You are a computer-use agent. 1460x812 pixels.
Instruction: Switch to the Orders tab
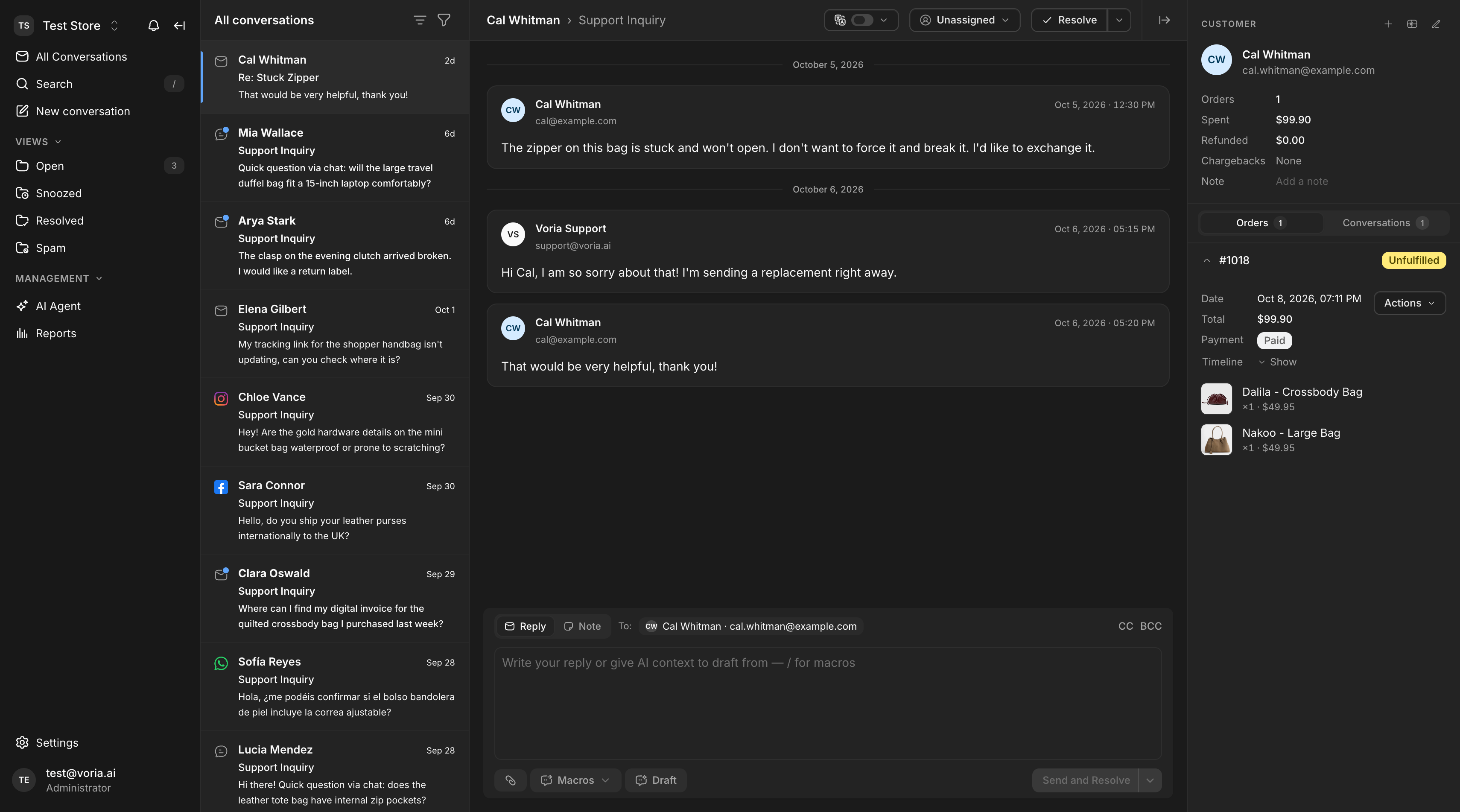tap(1261, 223)
